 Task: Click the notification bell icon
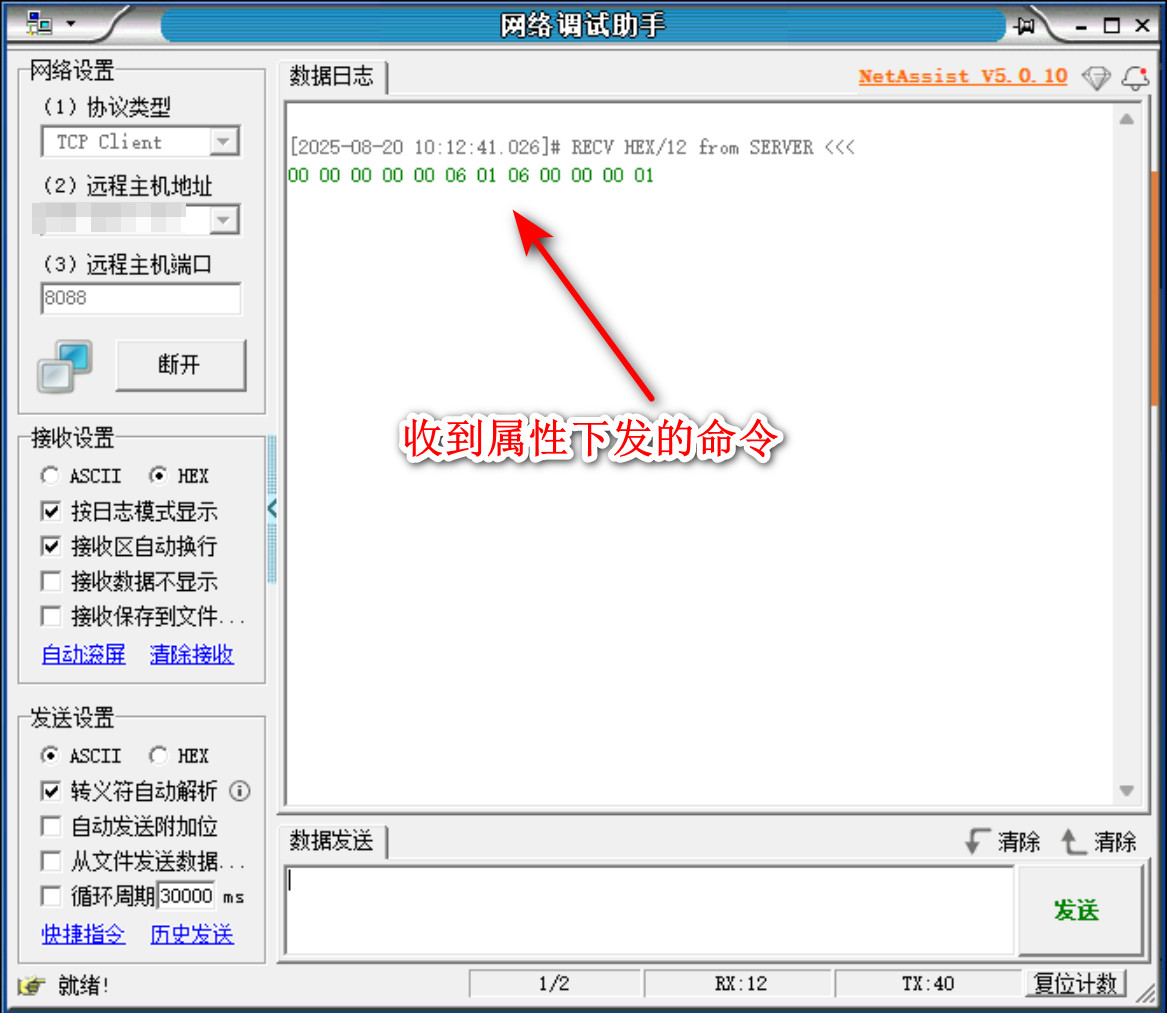click(1135, 78)
